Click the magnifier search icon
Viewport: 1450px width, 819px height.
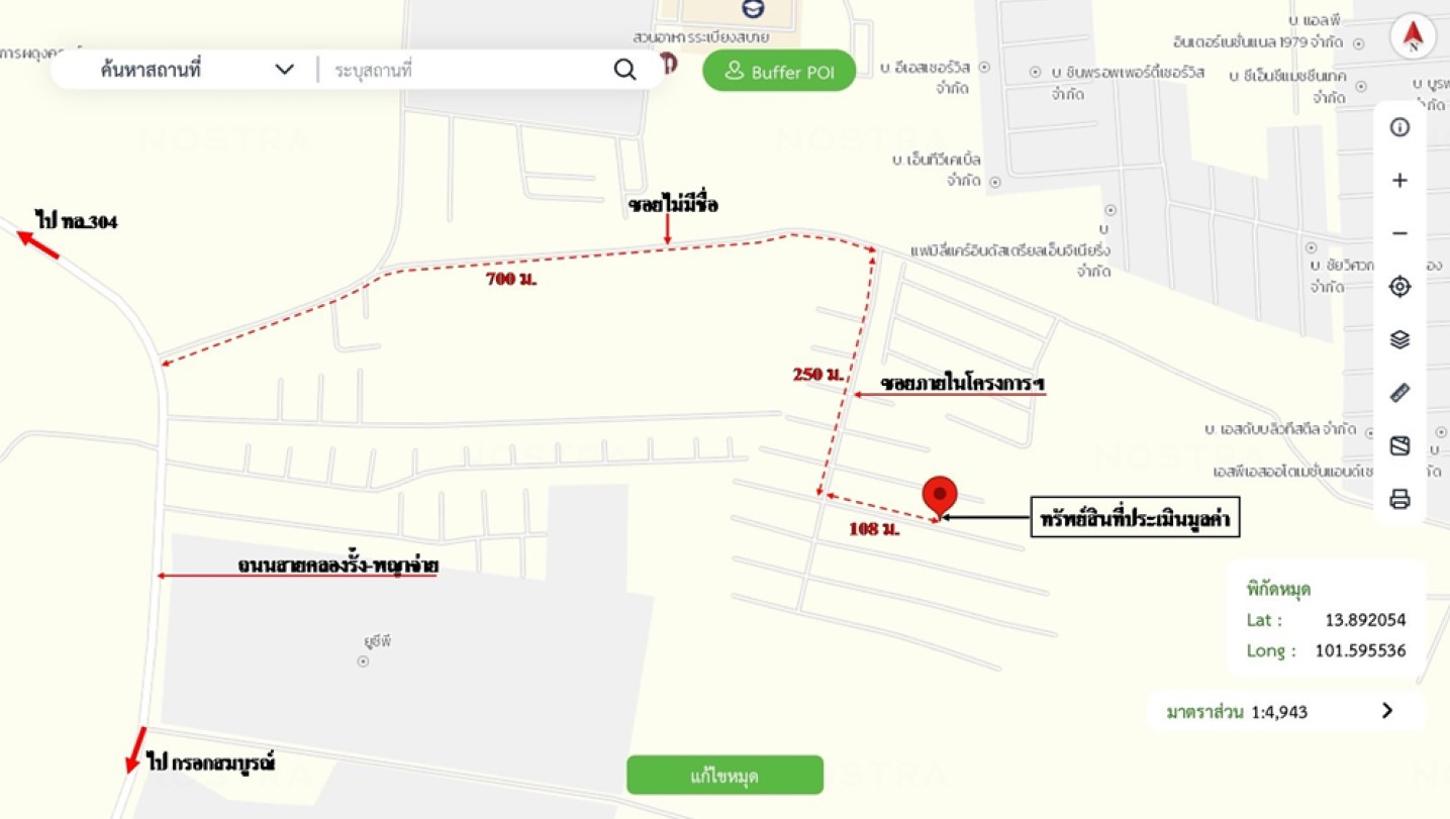[x=625, y=70]
